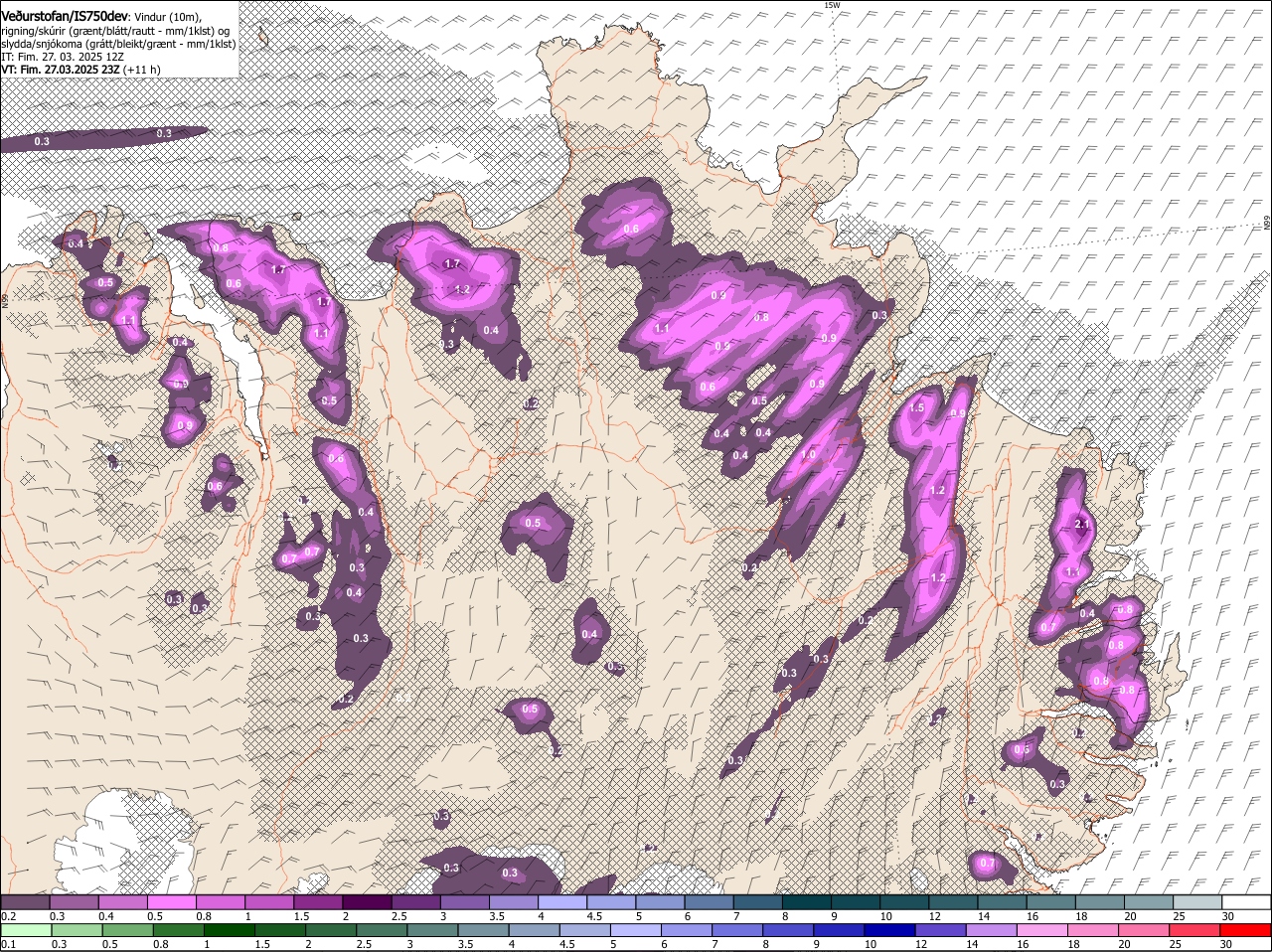1272x952 pixels.
Task: Click the 'IT: Fim. 27. 03. 2025 12Z' line
Action: click(x=63, y=57)
